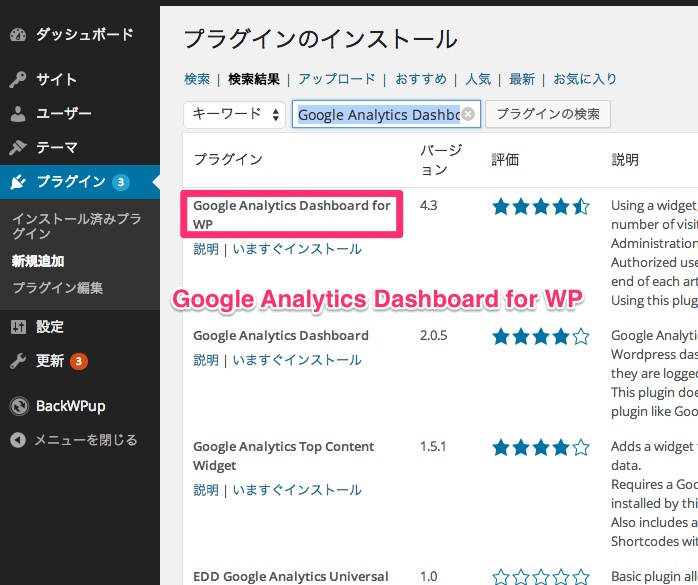The height and width of the screenshot is (585, 698).
Task: Click version 2.0.5 cell
Action: pos(433,335)
